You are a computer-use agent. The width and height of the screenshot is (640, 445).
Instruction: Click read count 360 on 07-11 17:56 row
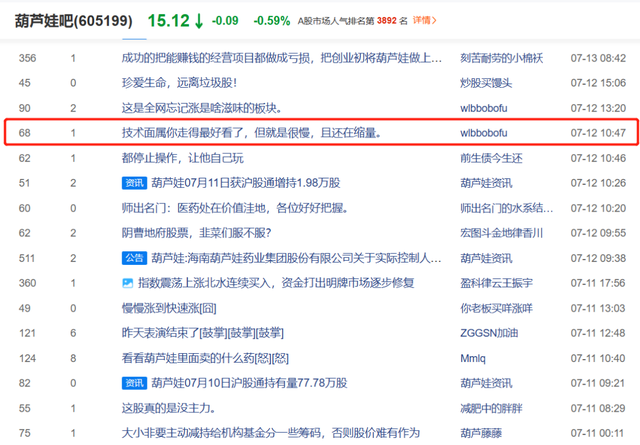pos(27,283)
